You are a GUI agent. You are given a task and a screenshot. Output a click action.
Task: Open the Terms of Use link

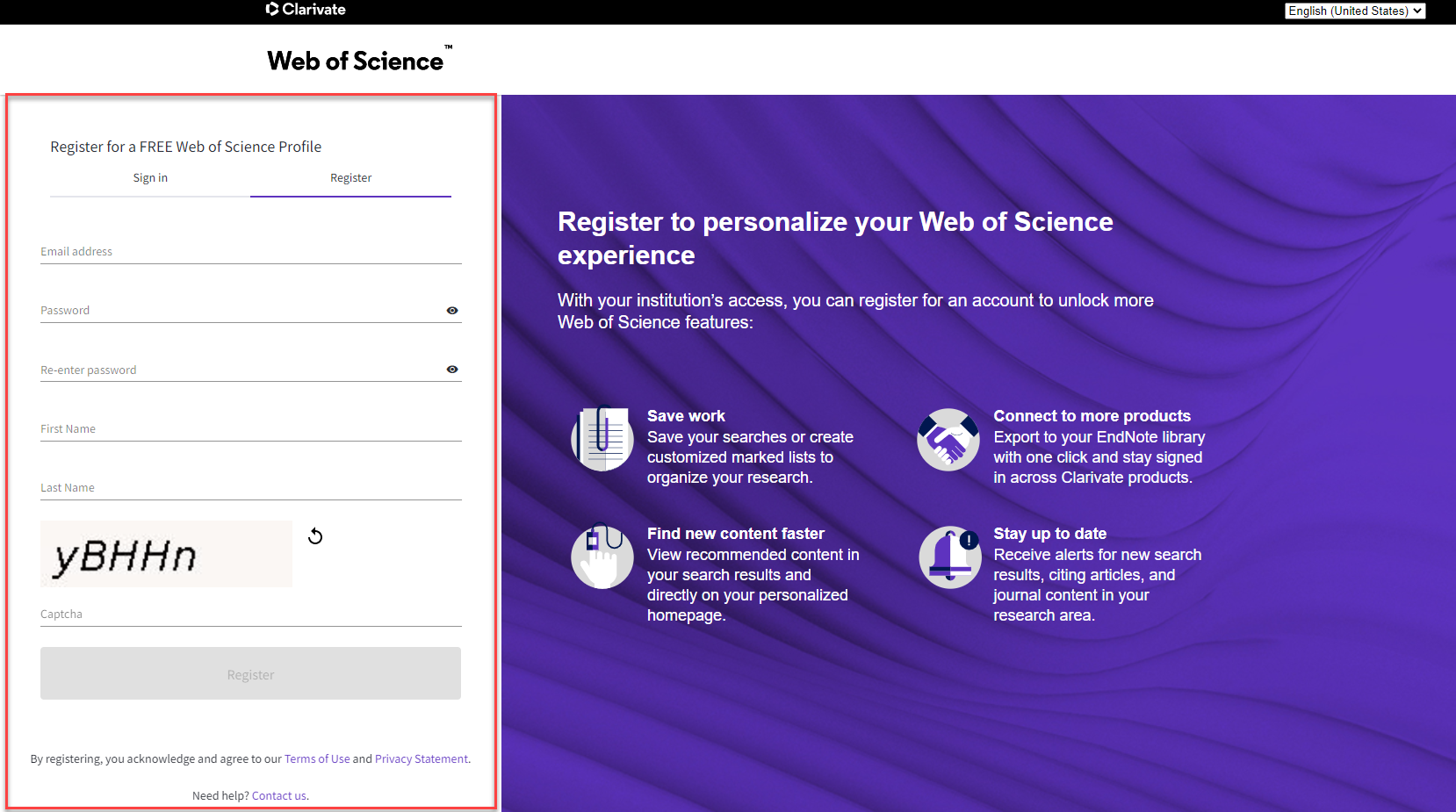point(317,758)
